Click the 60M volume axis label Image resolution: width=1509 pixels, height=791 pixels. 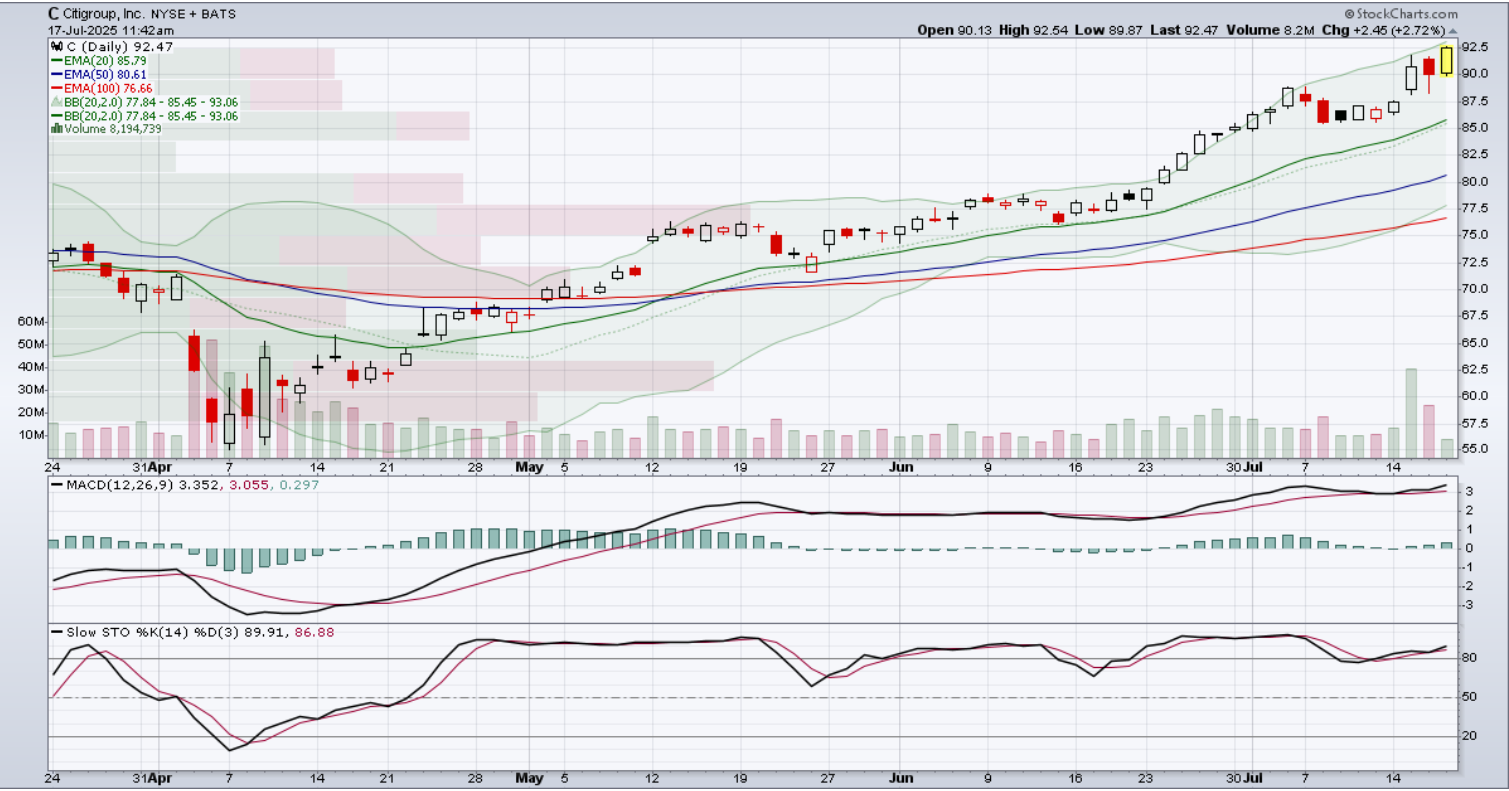pyautogui.click(x=31, y=322)
